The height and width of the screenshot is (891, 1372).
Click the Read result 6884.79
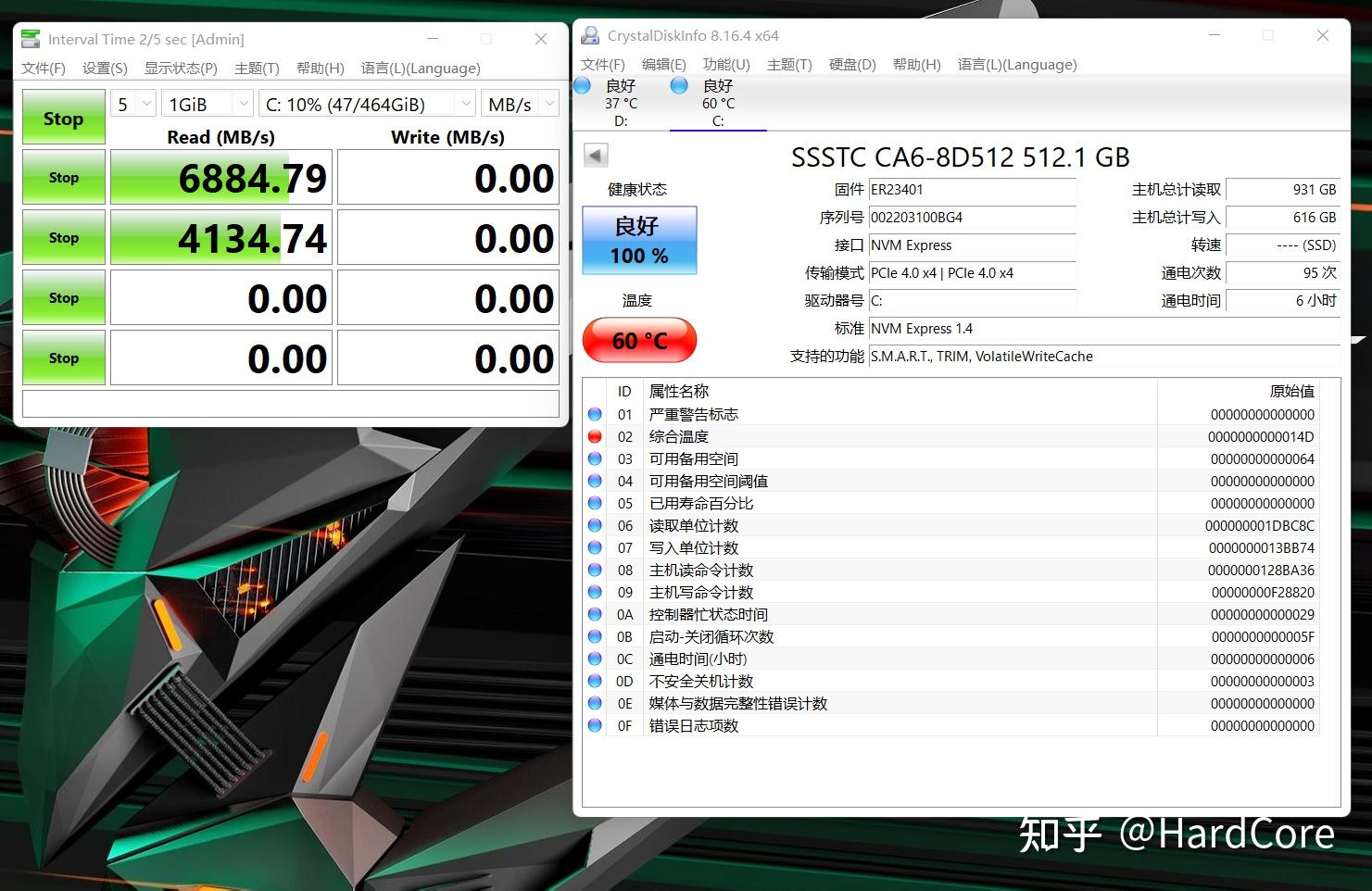pos(221,177)
